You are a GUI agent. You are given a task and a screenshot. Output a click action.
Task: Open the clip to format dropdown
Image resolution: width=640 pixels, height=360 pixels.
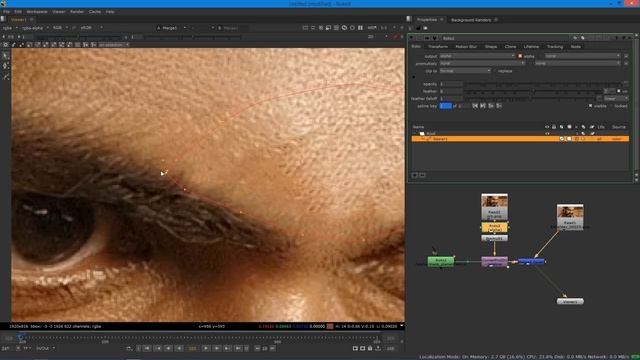pos(465,71)
